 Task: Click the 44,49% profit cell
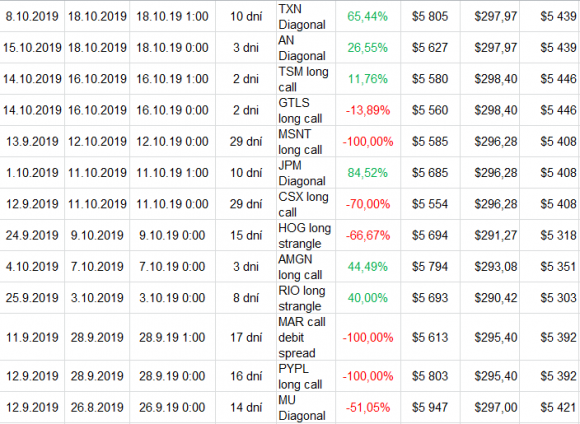click(x=368, y=266)
